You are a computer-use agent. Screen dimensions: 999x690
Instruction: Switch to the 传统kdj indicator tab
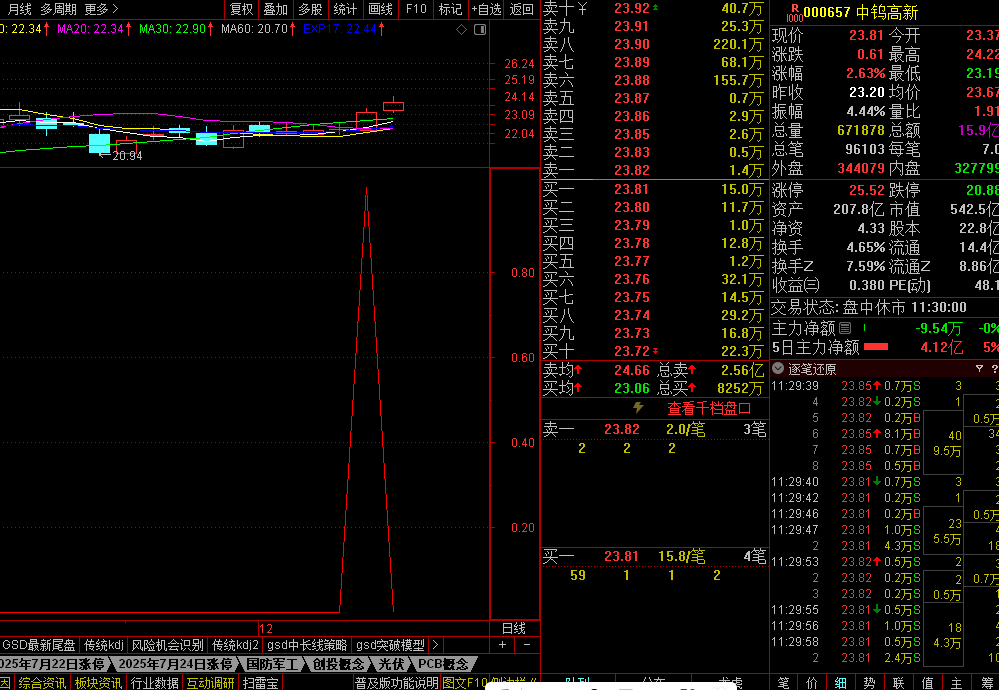click(x=104, y=645)
